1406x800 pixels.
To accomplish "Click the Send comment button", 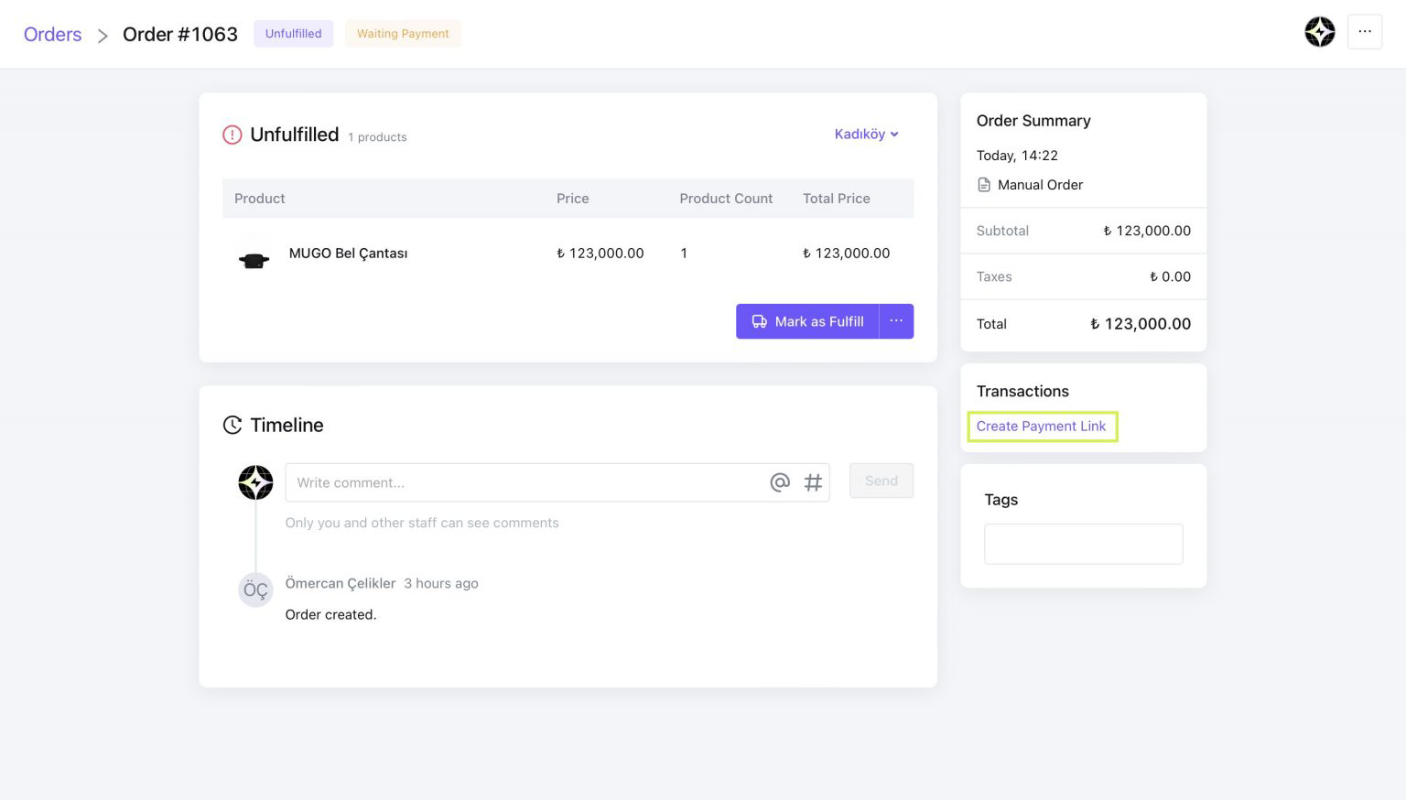I will 881,481.
